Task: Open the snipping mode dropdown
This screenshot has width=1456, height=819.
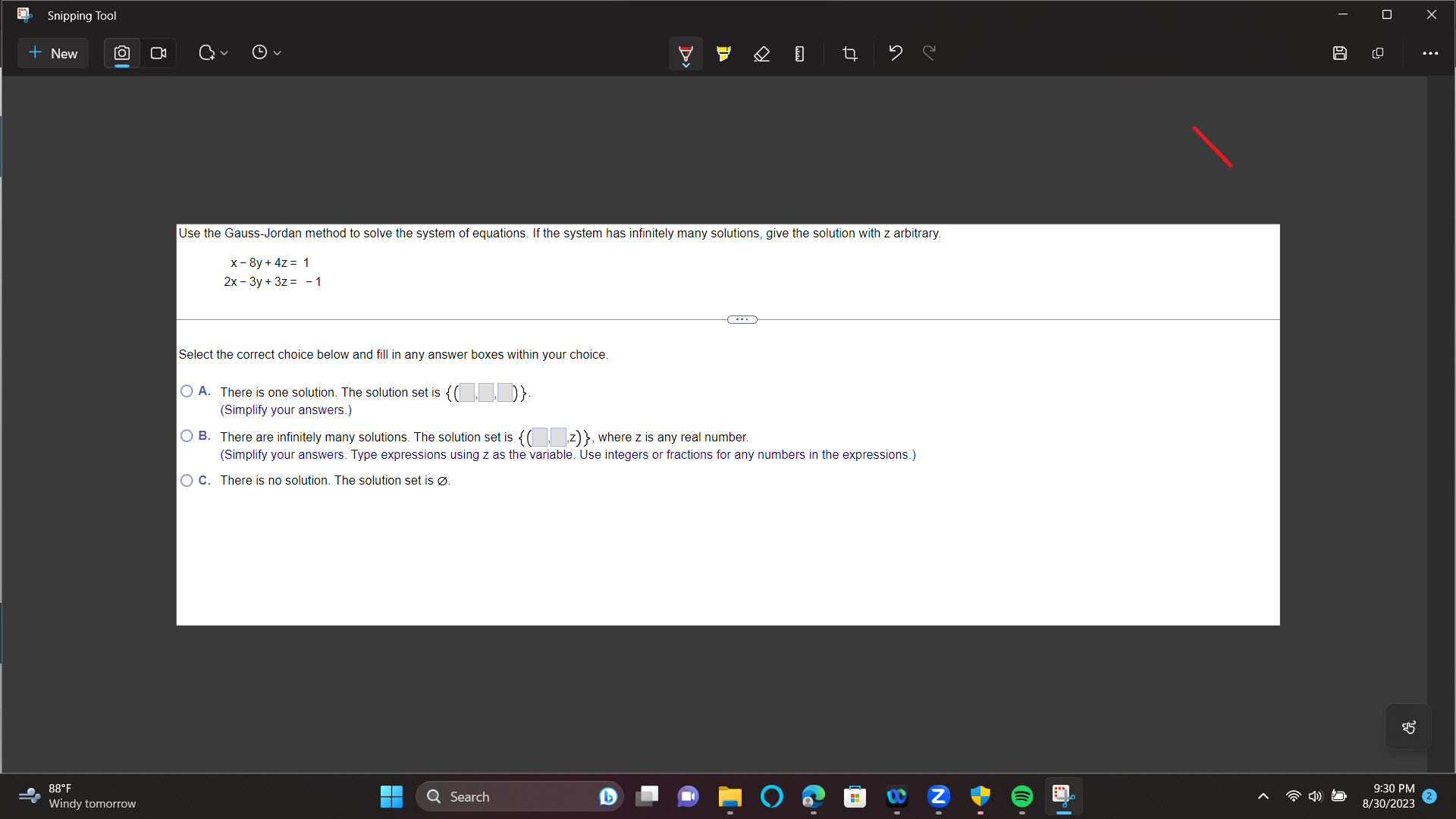Action: [213, 52]
